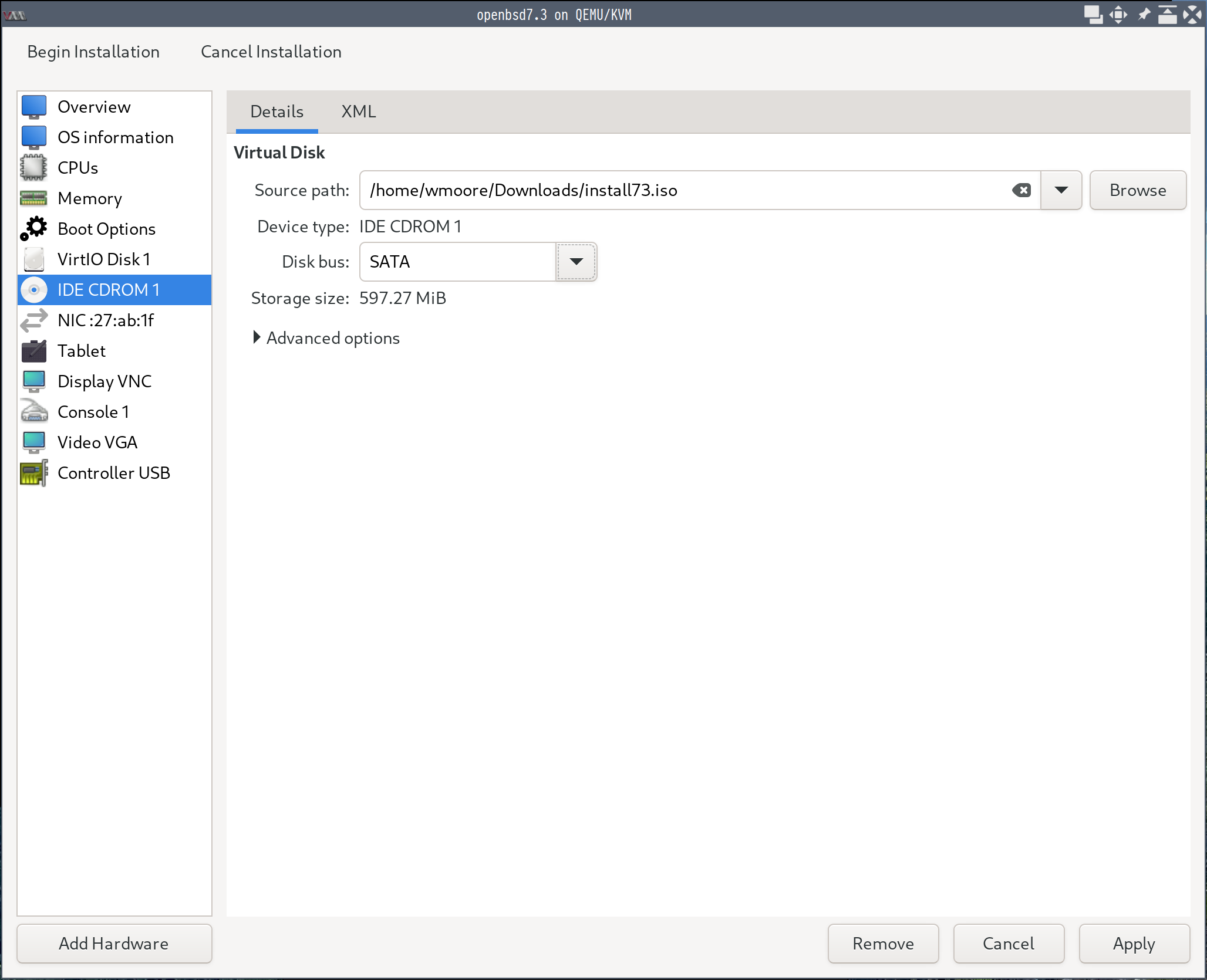
Task: Click the Cancel button
Action: [x=1009, y=944]
